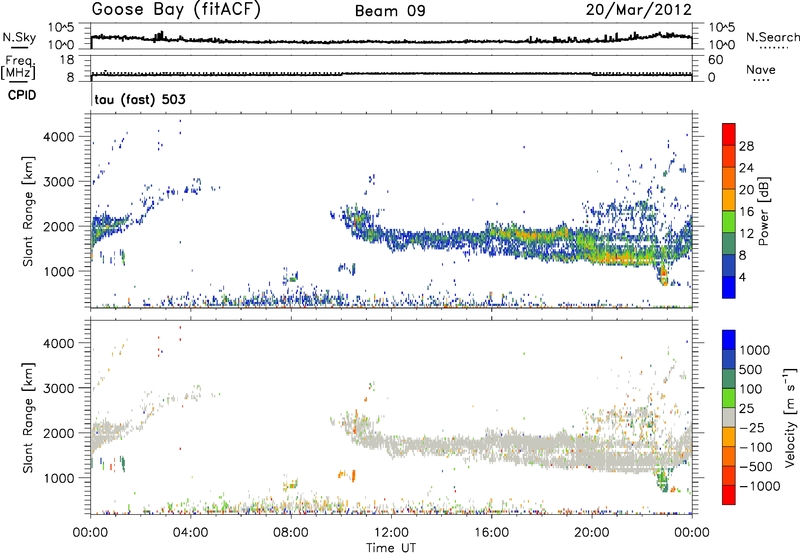Click "2000" on the power panel range axis
This screenshot has height=554, width=800.
(x=58, y=226)
